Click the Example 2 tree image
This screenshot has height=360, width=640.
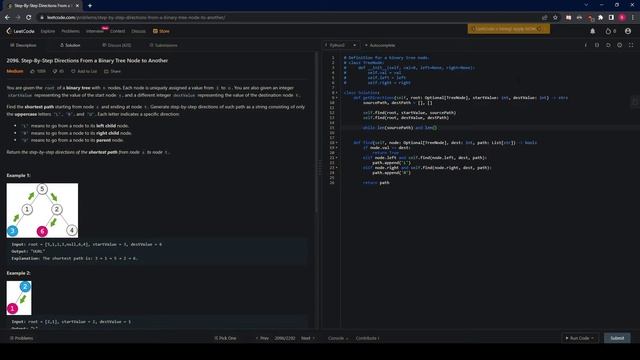coord(19,298)
